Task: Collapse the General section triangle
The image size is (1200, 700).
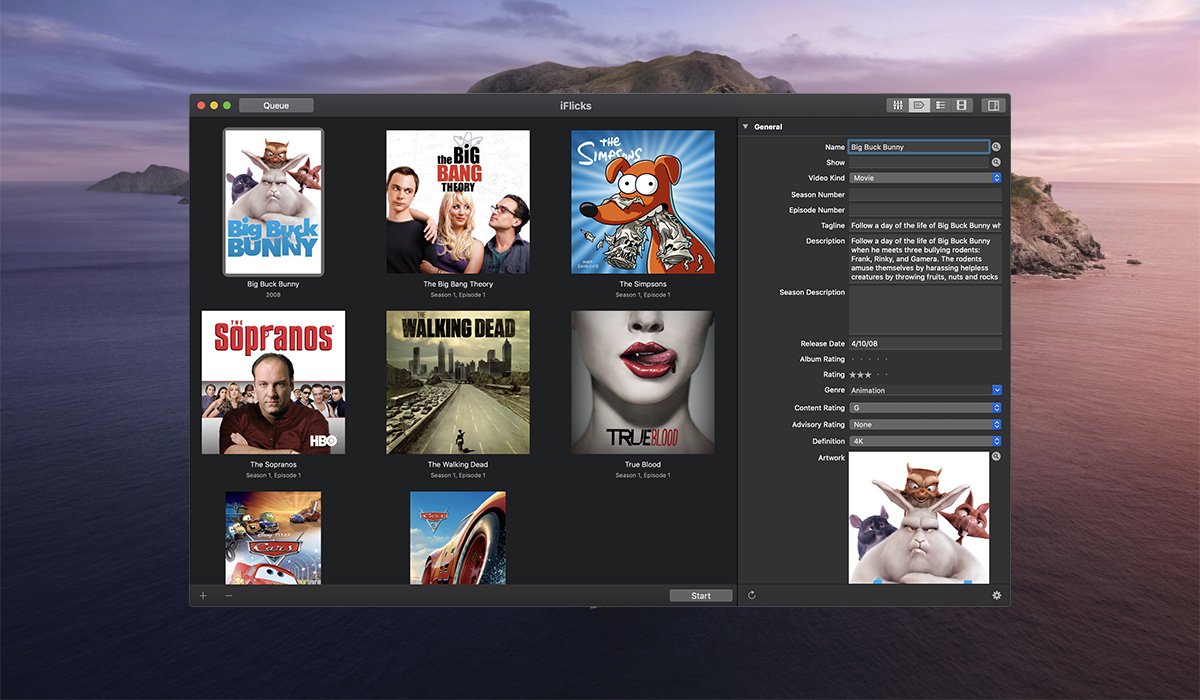Action: point(745,127)
